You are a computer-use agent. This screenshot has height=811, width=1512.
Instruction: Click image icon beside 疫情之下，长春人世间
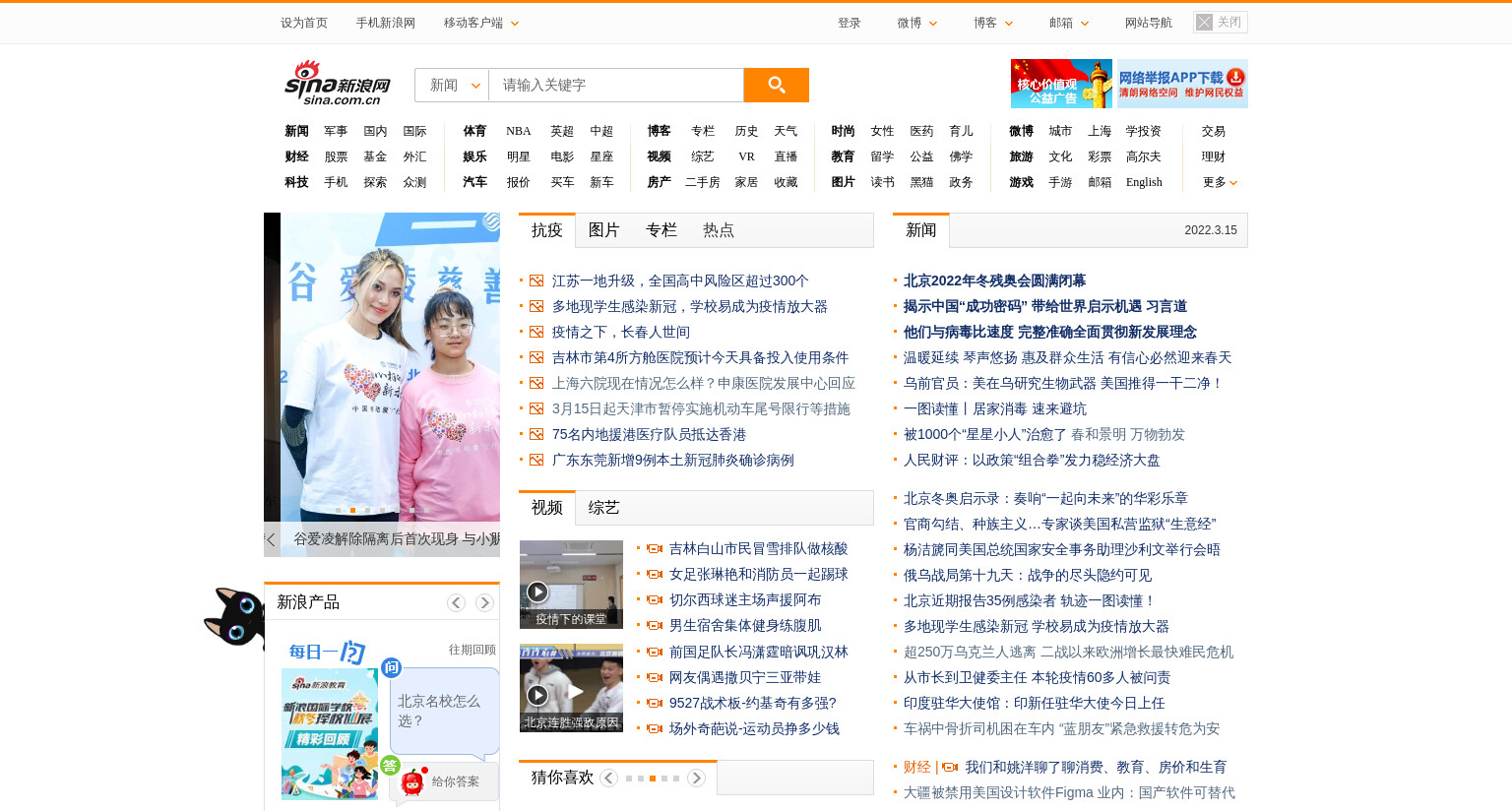[x=536, y=333]
